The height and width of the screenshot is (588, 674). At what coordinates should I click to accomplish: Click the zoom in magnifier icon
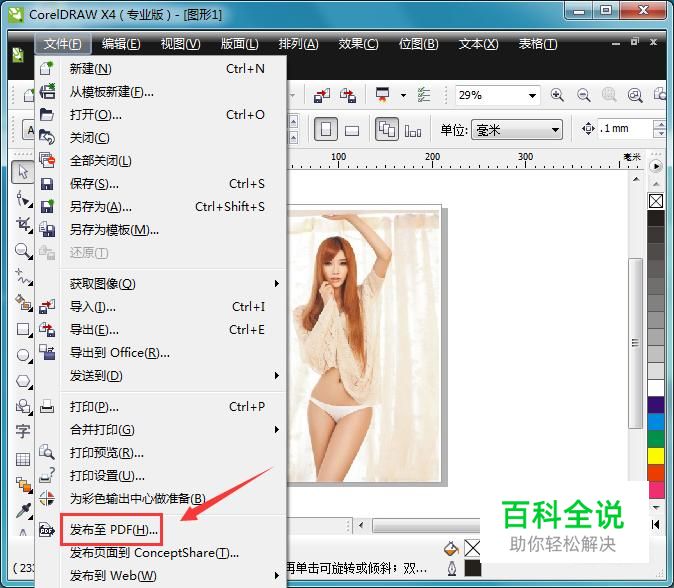tap(557, 95)
